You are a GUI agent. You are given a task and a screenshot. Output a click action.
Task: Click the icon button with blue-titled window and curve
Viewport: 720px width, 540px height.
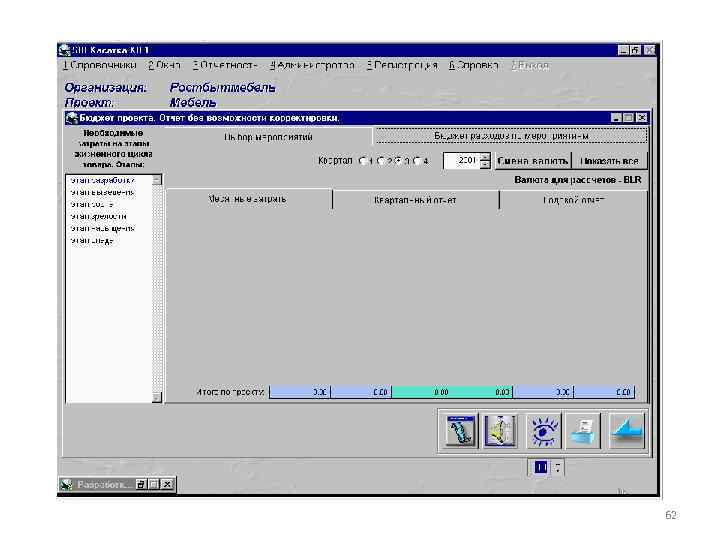(460, 431)
